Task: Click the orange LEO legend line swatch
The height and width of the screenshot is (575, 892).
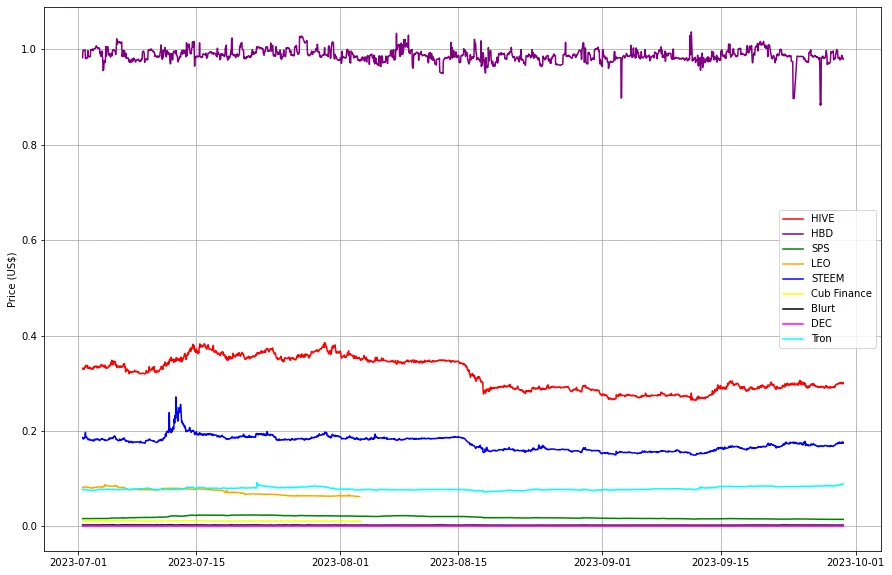Action: pos(793,264)
